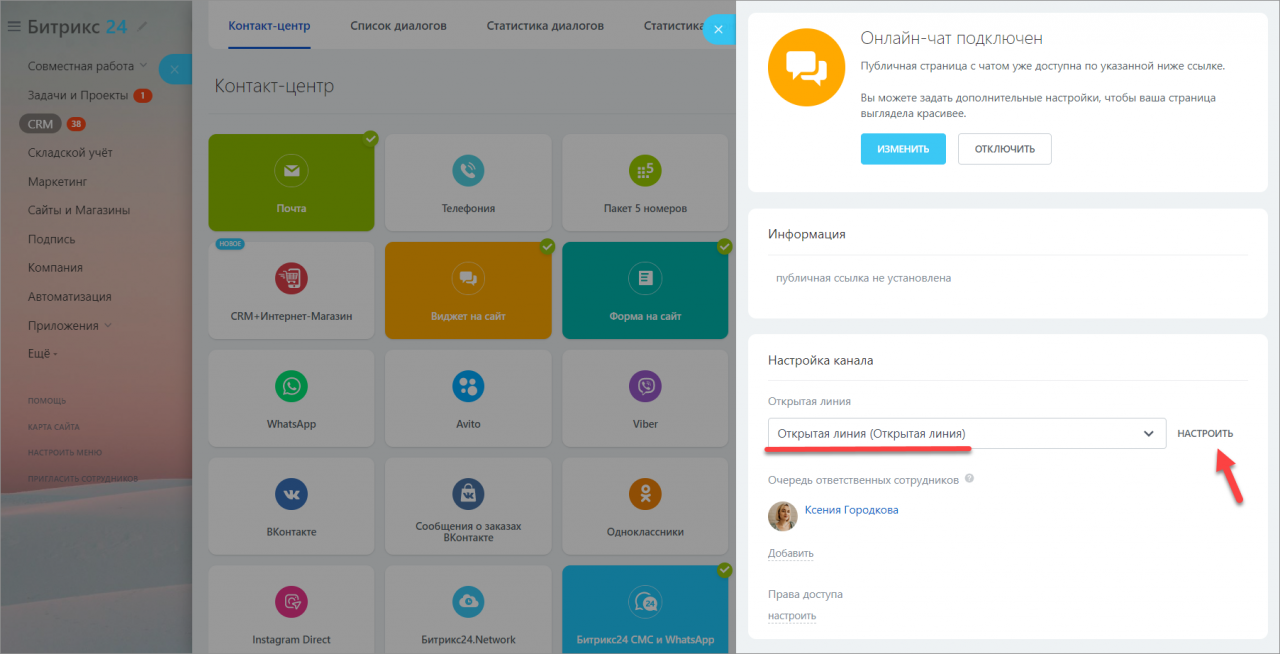1280x654 pixels.
Task: Expand the Приложения sidebar menu
Action: point(69,325)
